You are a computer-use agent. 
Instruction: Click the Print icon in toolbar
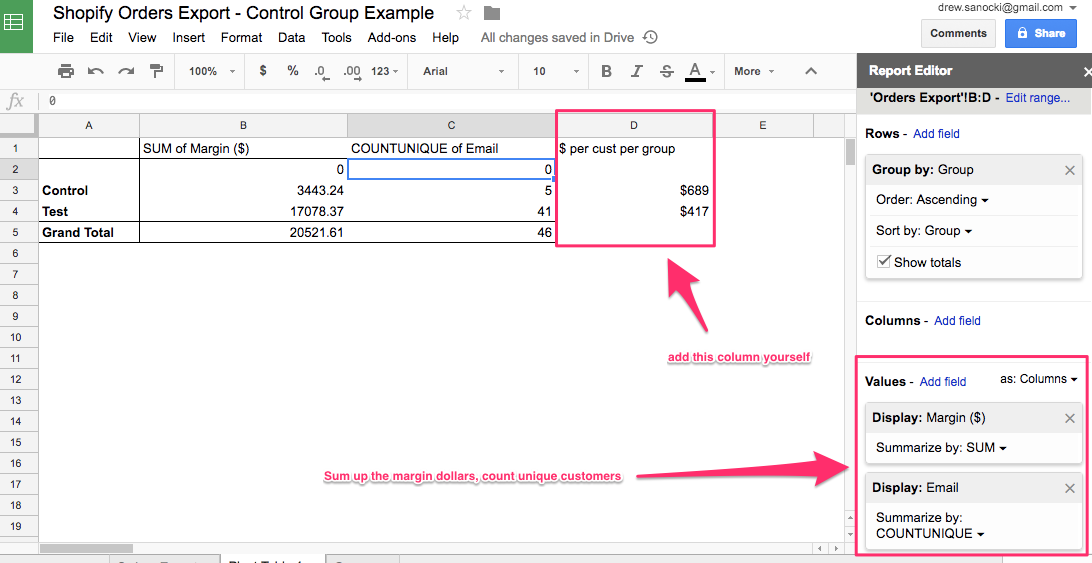(x=65, y=71)
